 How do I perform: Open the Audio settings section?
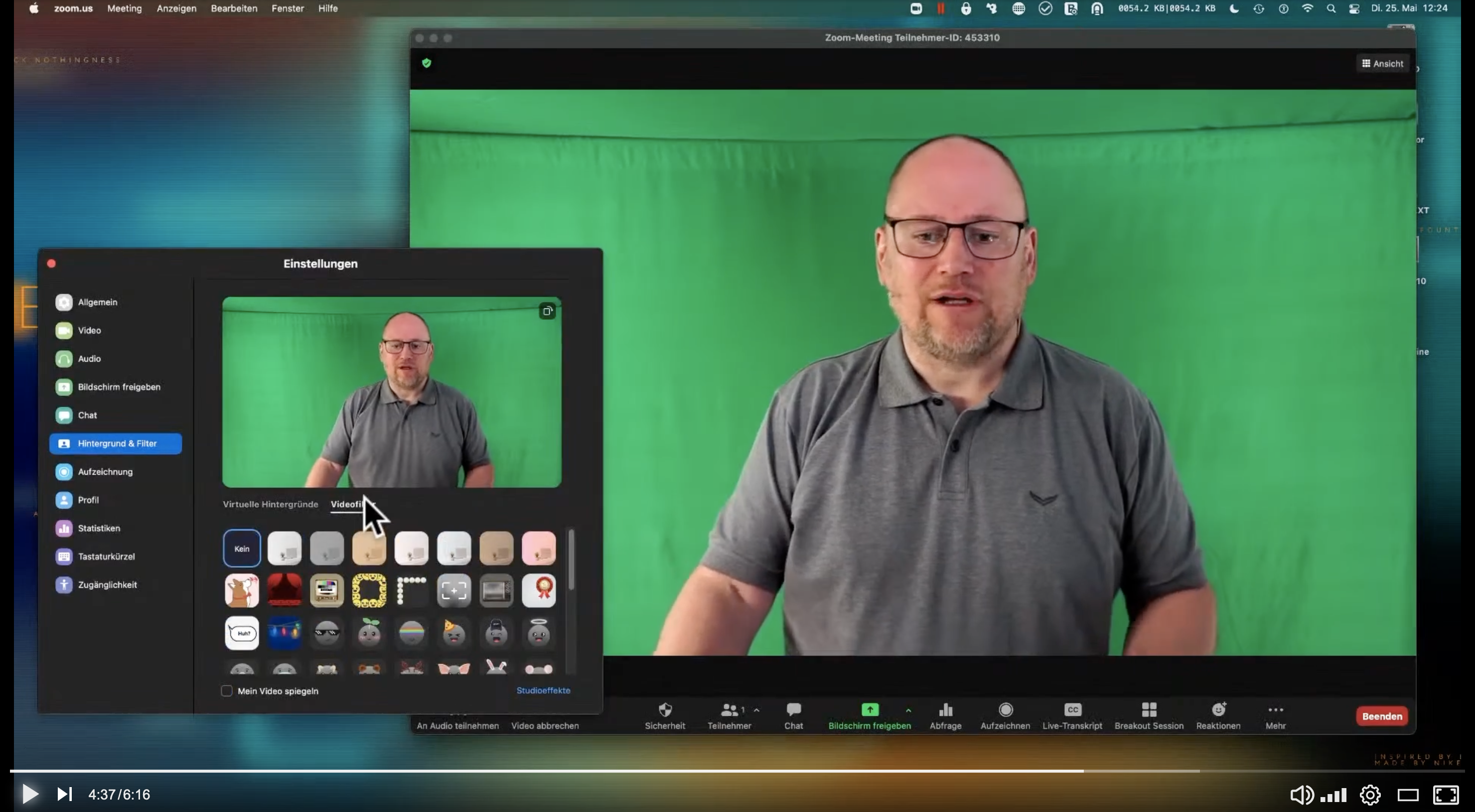coord(89,359)
